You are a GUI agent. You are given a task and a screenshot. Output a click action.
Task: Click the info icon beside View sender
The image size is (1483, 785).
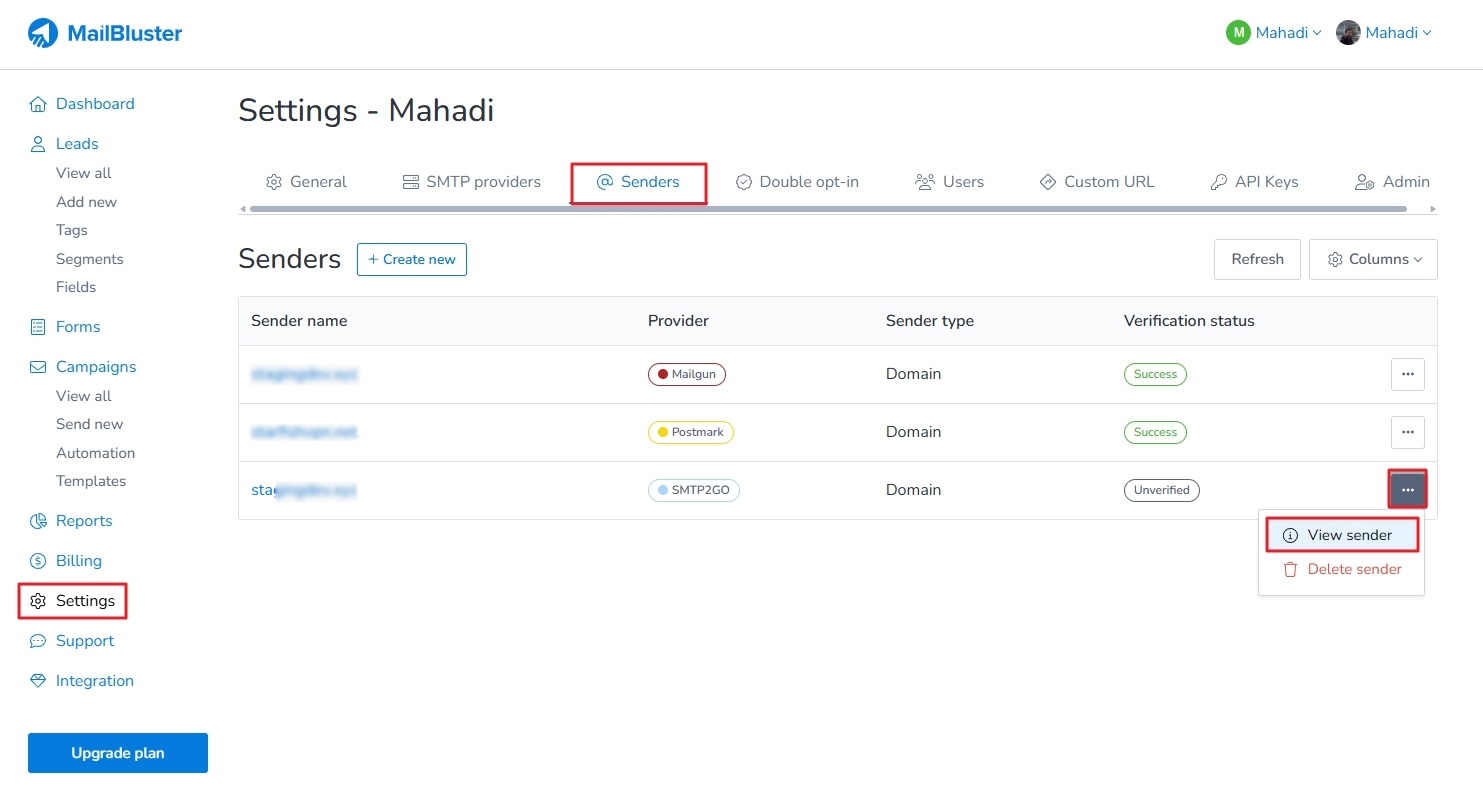click(1290, 535)
